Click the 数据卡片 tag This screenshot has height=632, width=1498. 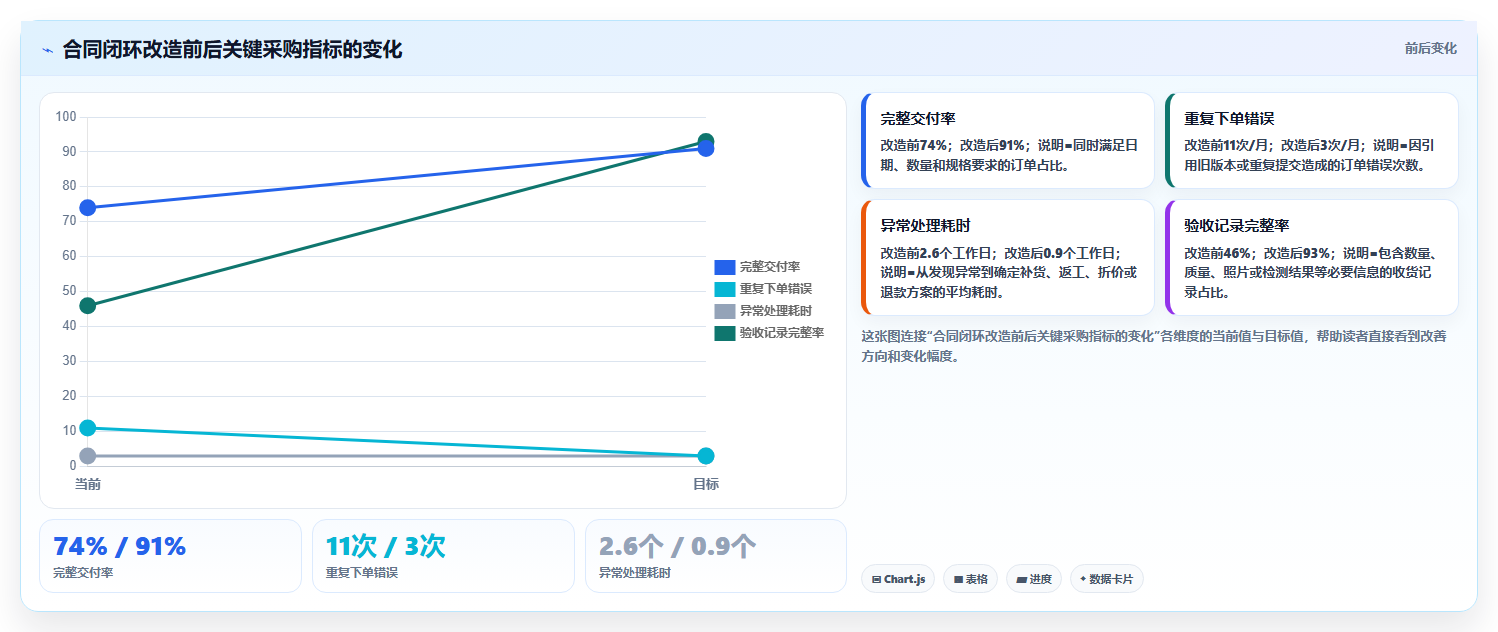1107,579
